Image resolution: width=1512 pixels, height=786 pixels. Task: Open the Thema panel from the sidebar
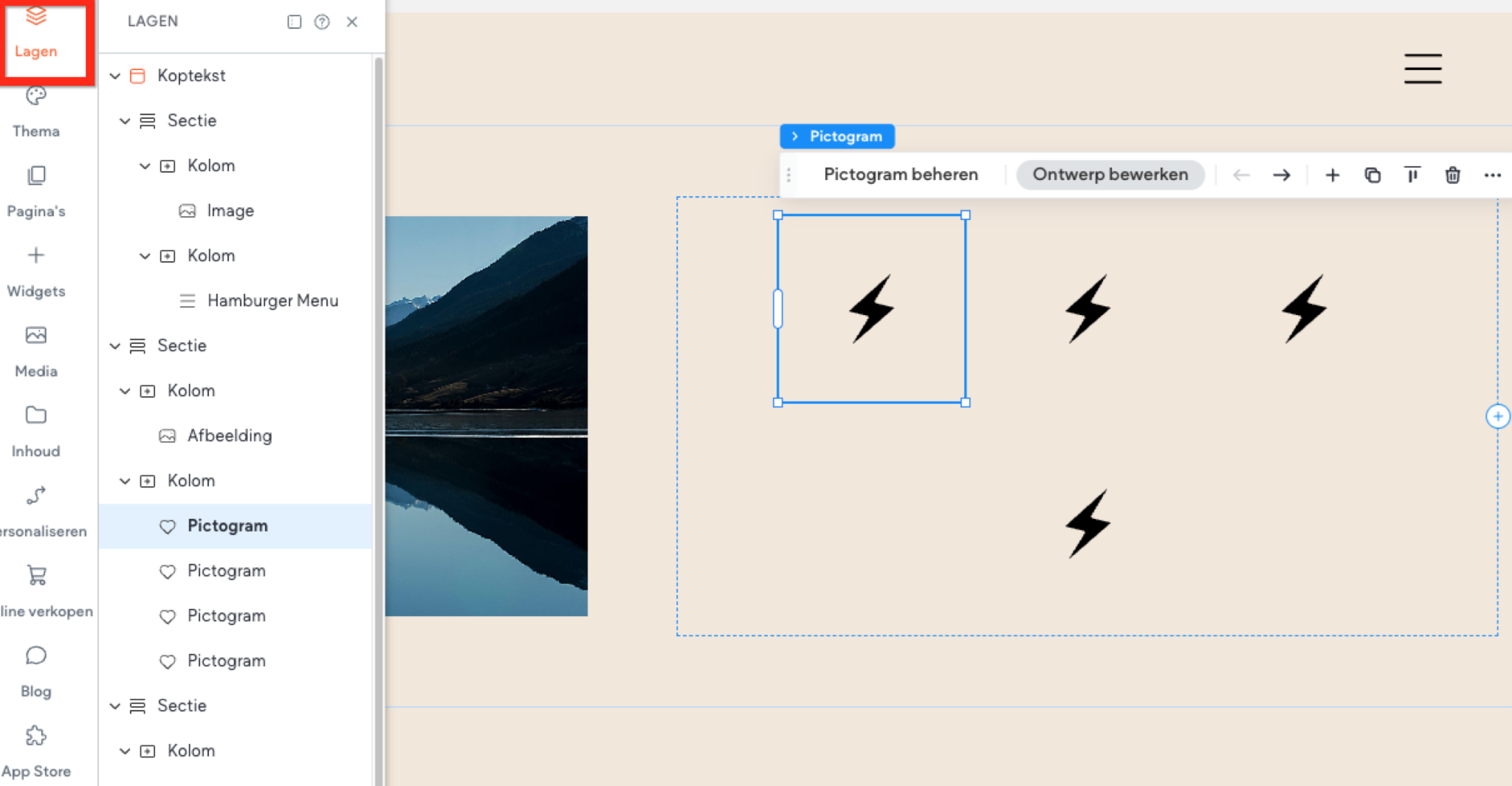[35, 111]
